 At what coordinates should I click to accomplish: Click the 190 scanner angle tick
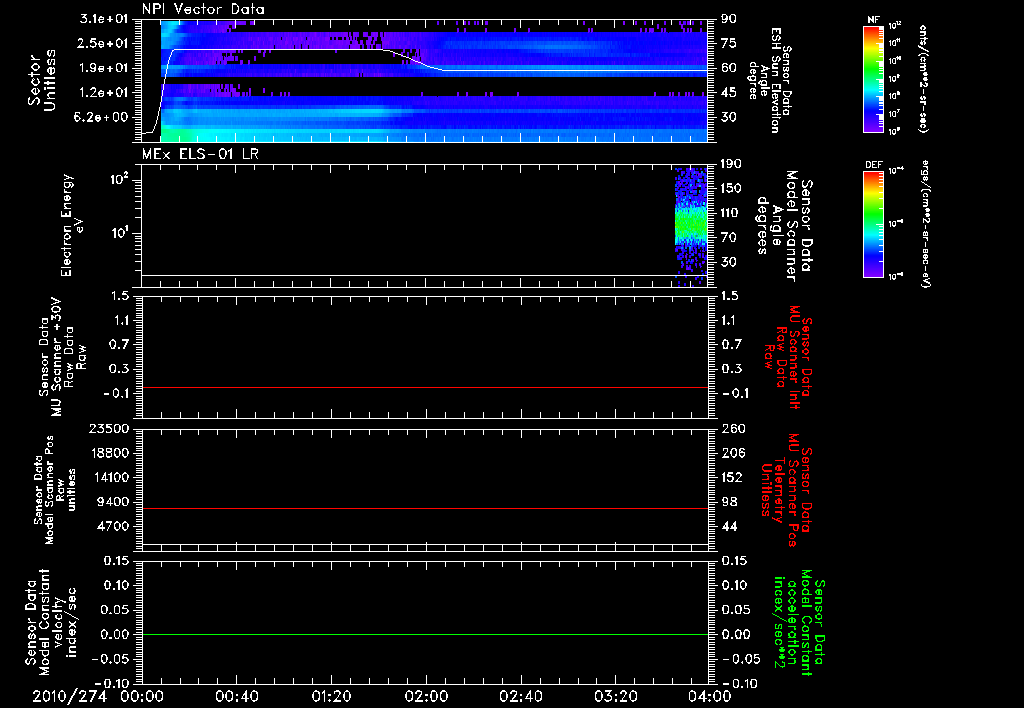pyautogui.click(x=731, y=164)
